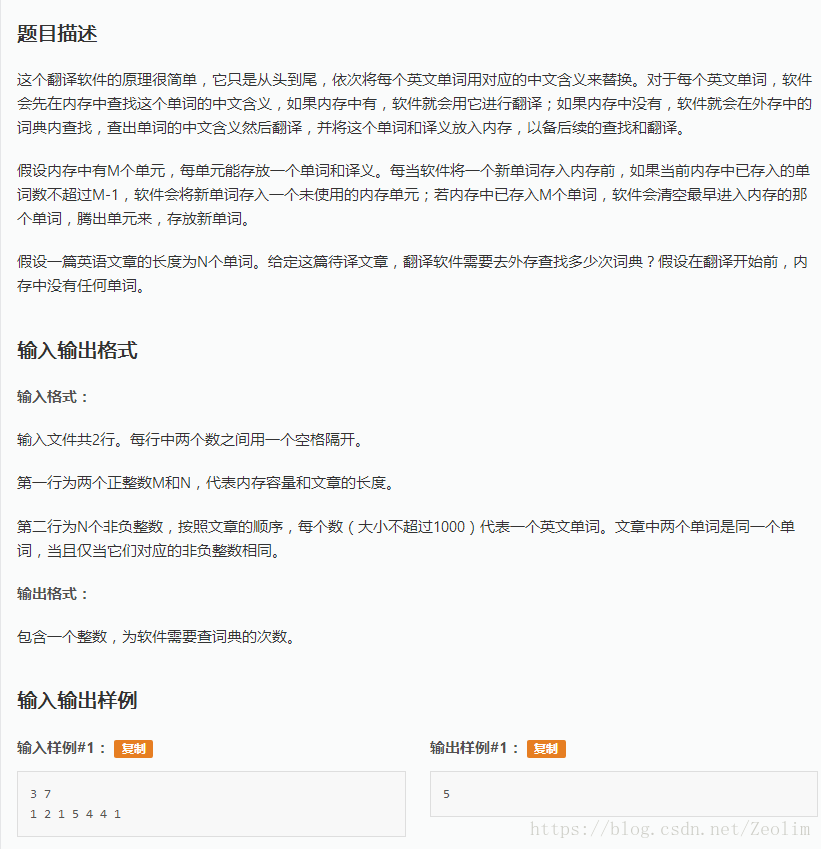The height and width of the screenshot is (849, 821).
Task: Select the 输入输出格式 heading
Action: tap(77, 350)
